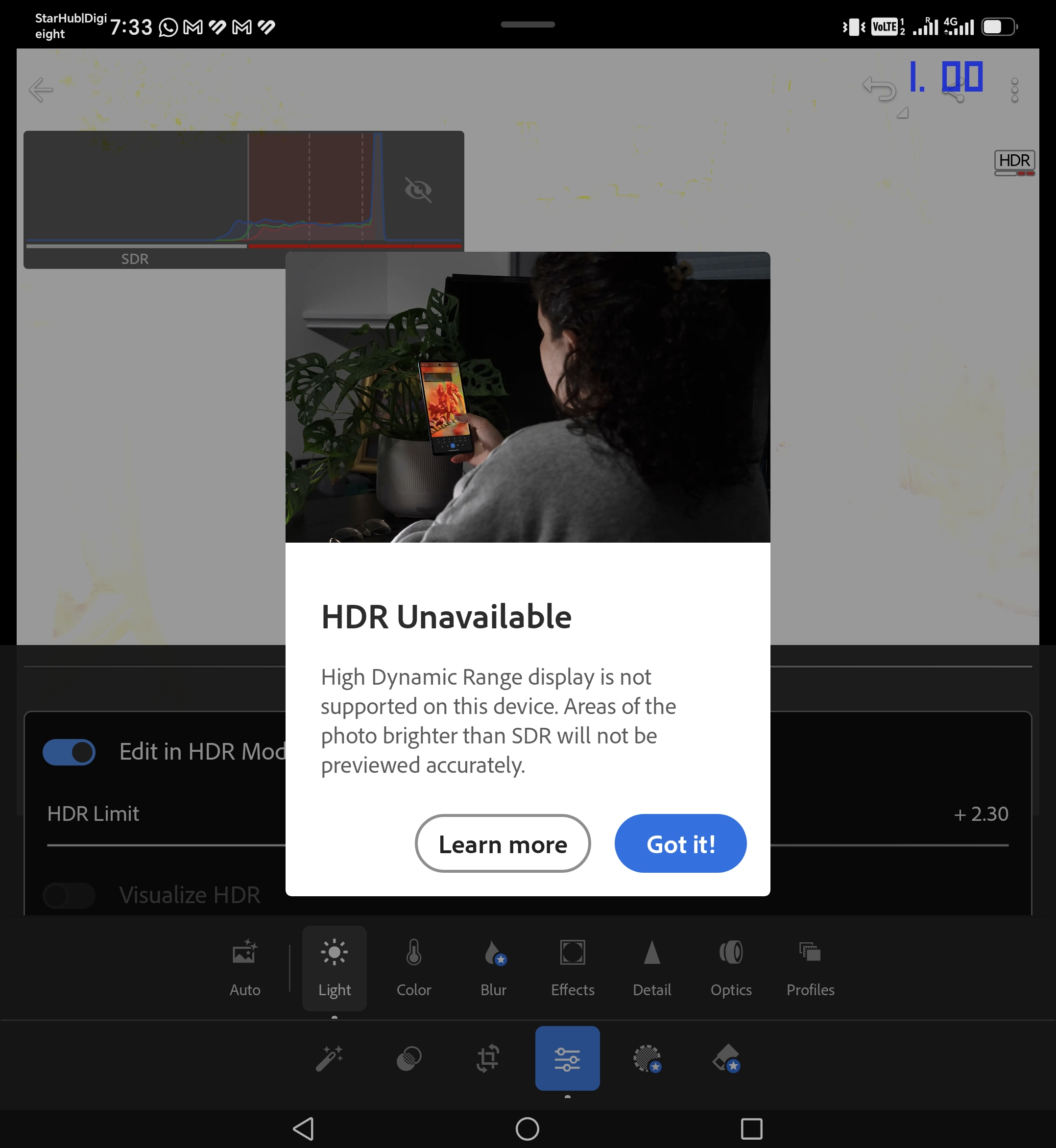Turn off Edit in HDR Mode switch

69,752
